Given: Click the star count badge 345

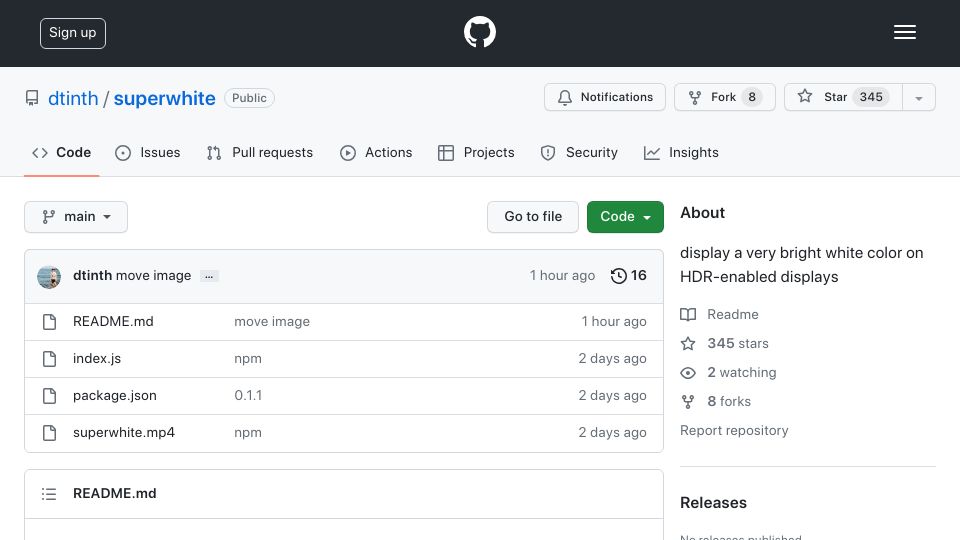Looking at the screenshot, I should [871, 97].
